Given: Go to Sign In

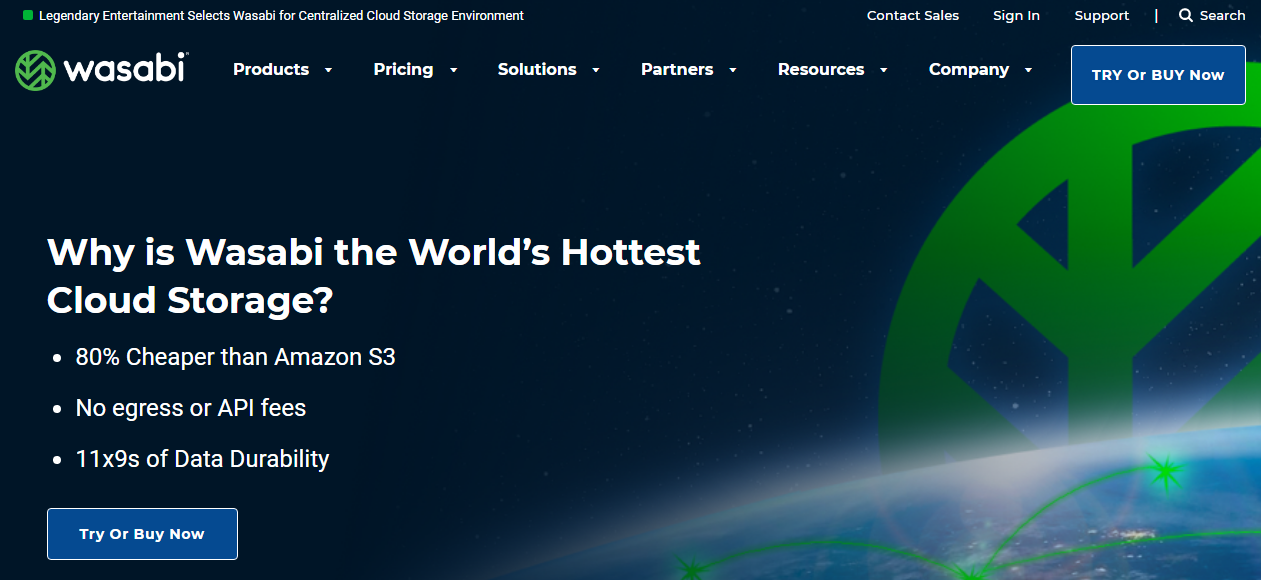Looking at the screenshot, I should [1016, 15].
